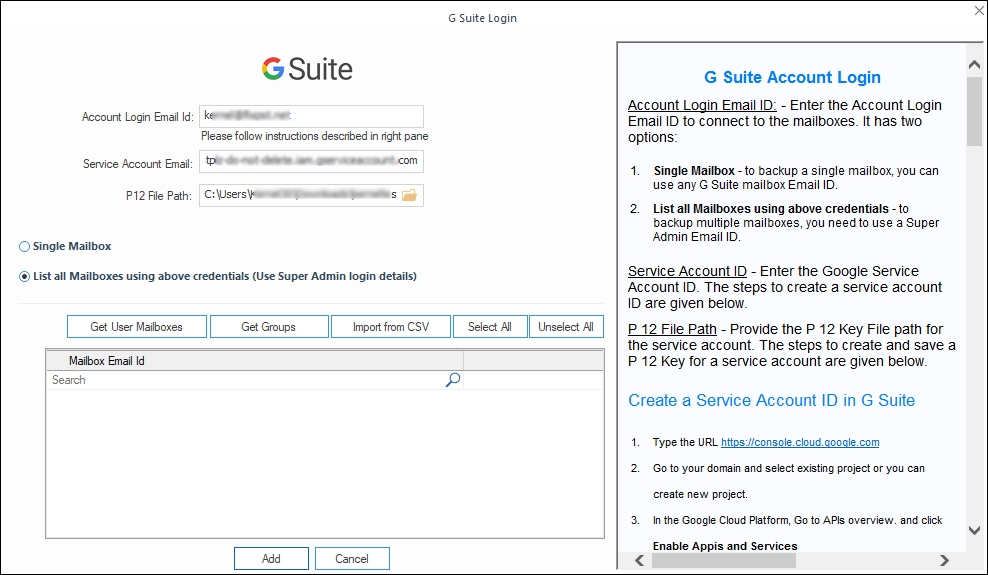Click the G Suite Account Login heading

(x=792, y=77)
